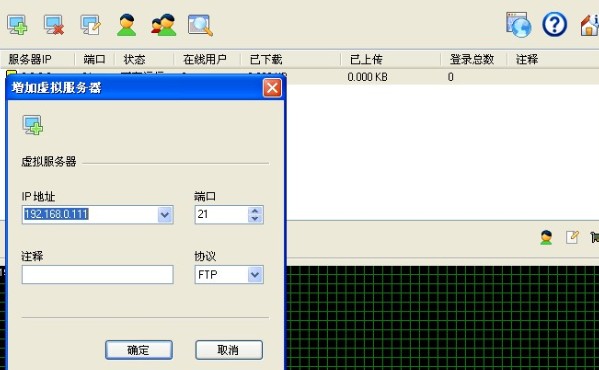The width and height of the screenshot is (599, 370).
Task: Click the add virtual server toolbar icon
Action: (x=17, y=25)
